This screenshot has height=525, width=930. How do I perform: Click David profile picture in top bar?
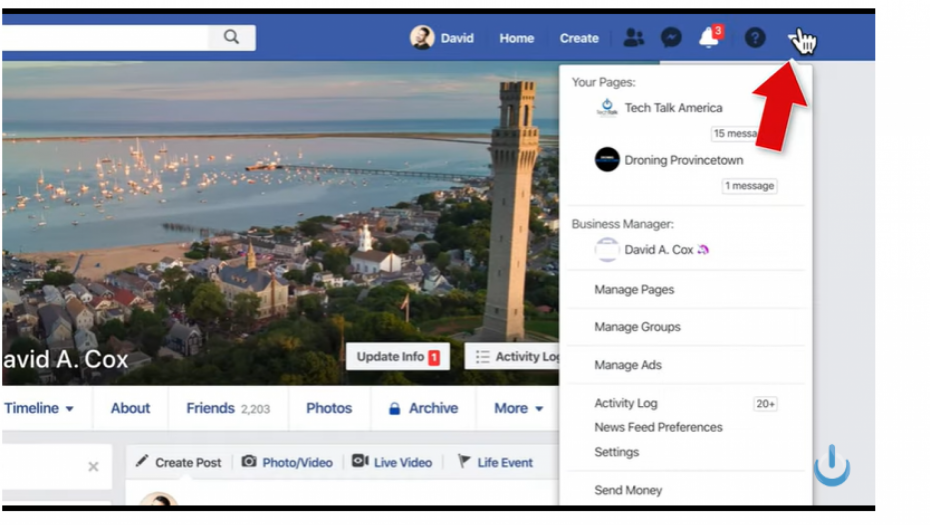coord(422,38)
